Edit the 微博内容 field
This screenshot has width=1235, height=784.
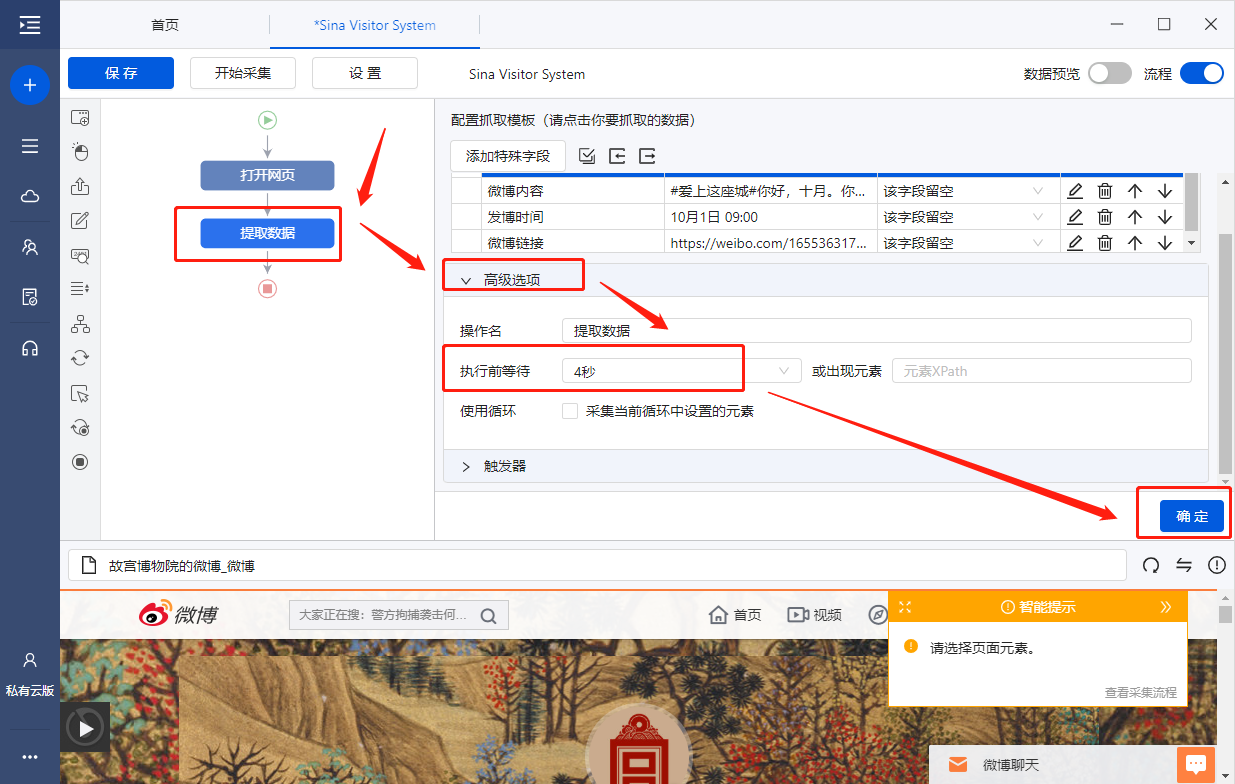coord(1075,191)
